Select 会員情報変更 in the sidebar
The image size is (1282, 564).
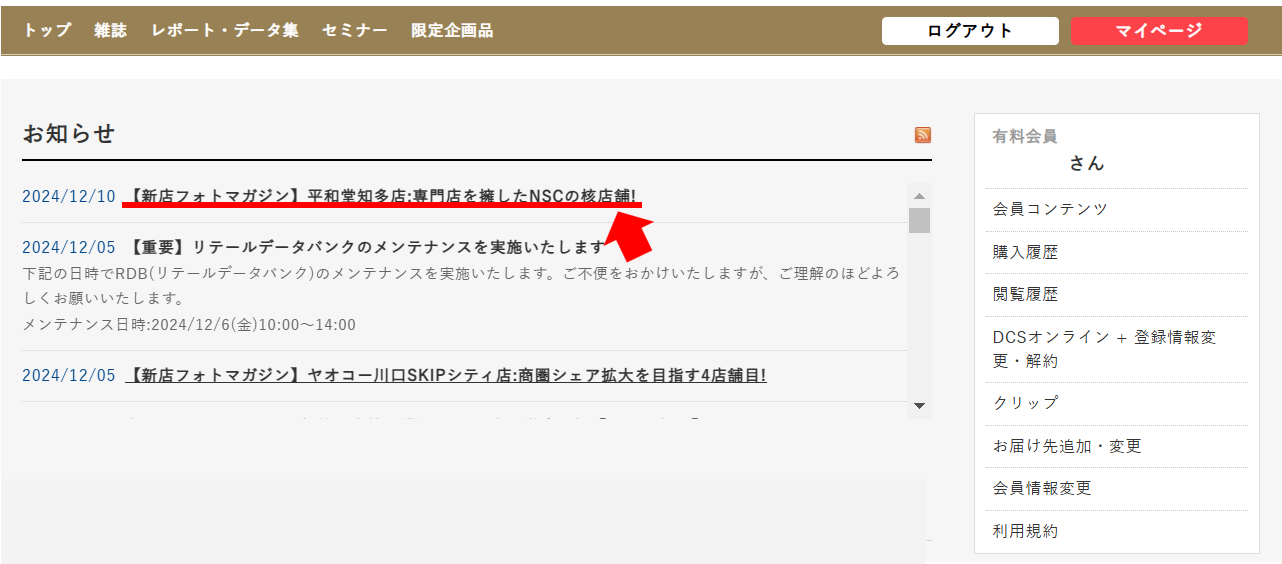pyautogui.click(x=1042, y=488)
